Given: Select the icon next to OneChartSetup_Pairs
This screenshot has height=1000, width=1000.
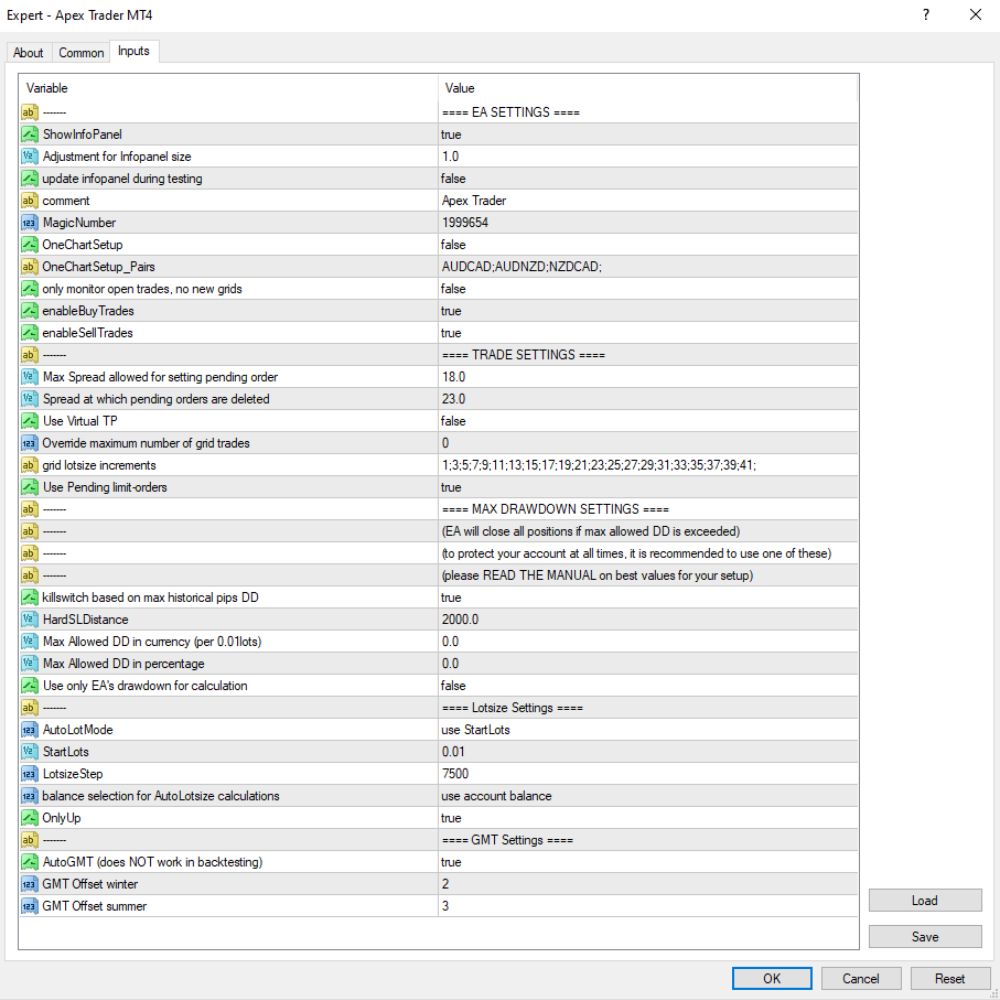Looking at the screenshot, I should pos(29,267).
